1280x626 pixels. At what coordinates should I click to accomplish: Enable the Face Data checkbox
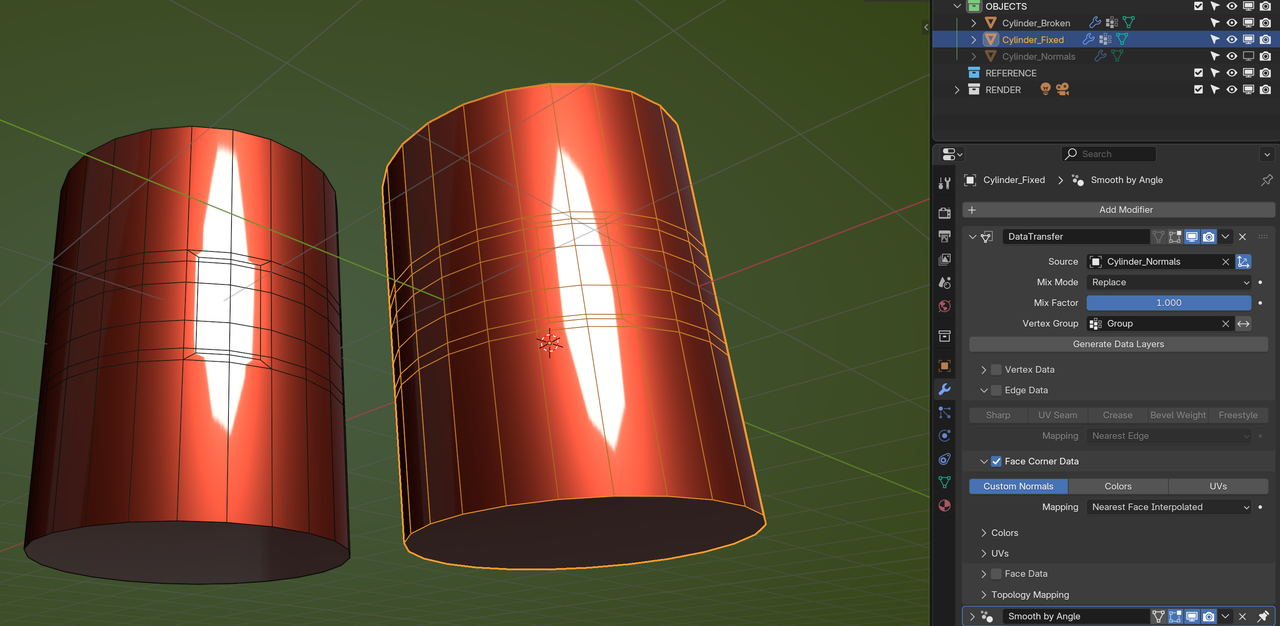(996, 574)
